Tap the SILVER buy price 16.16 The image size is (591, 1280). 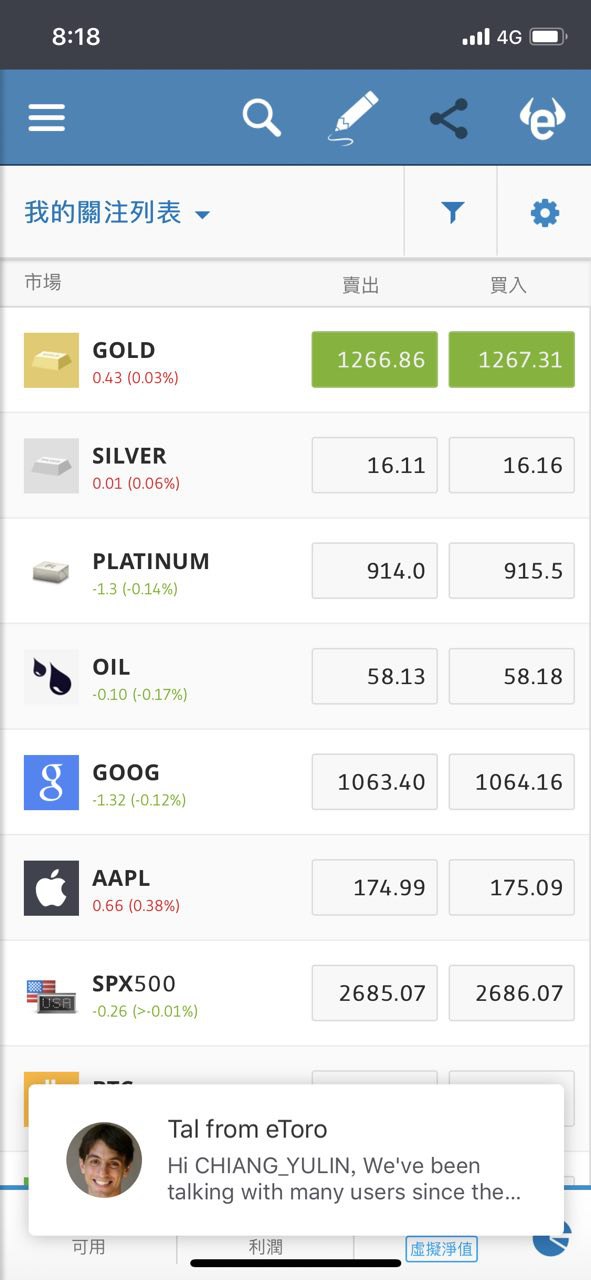coord(512,465)
